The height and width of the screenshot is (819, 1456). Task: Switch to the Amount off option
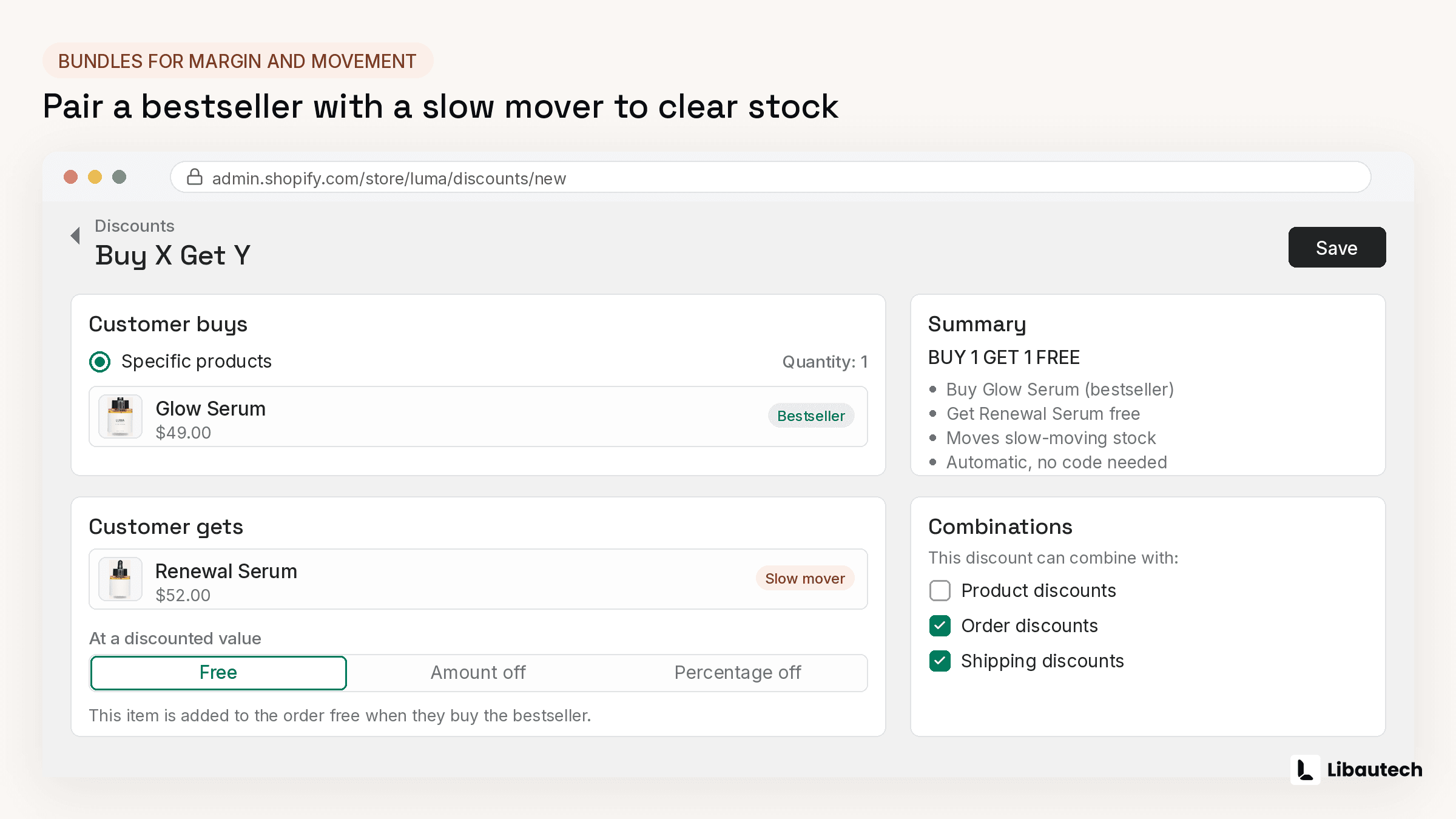coord(478,673)
